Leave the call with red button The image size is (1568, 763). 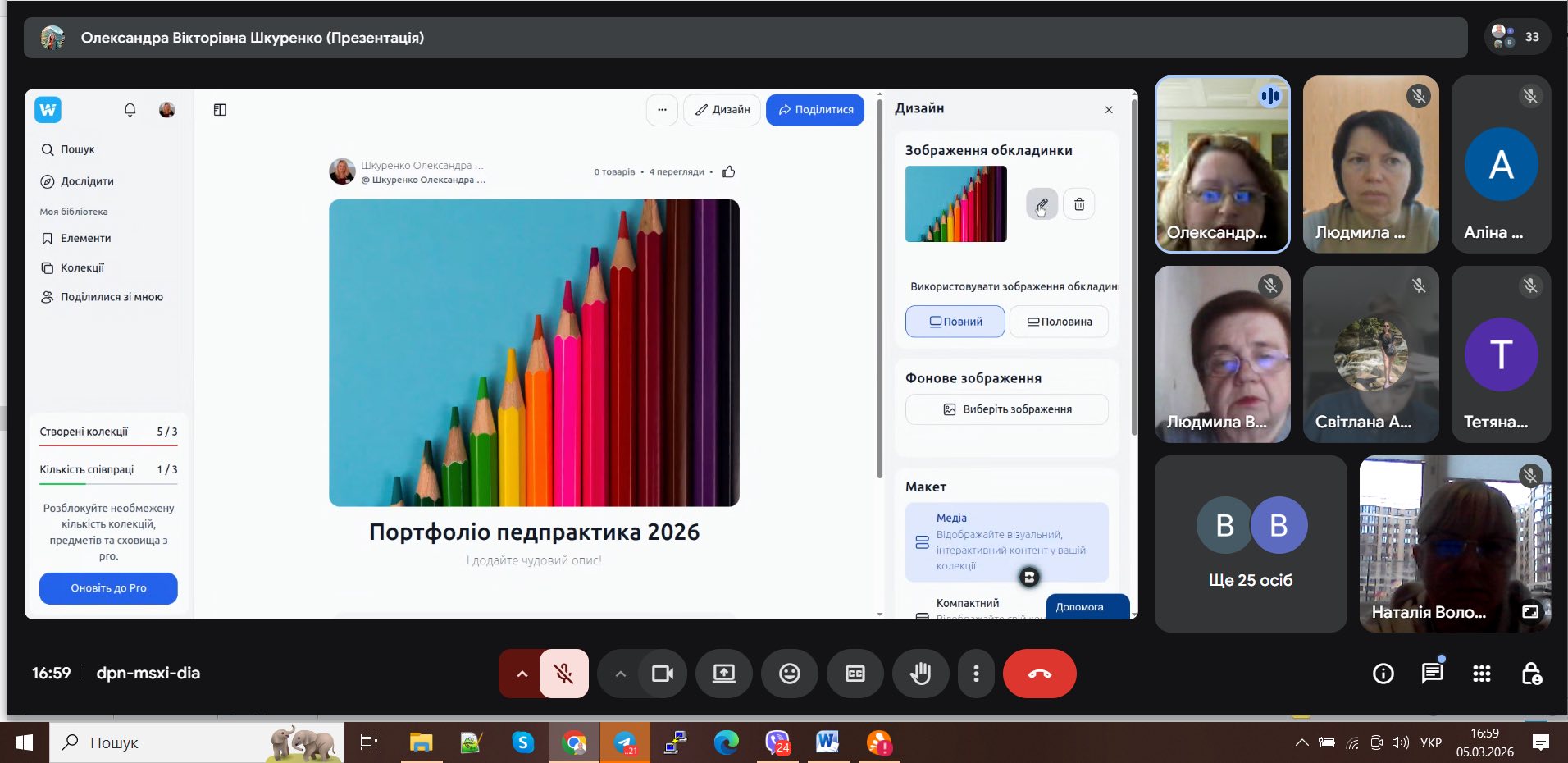coord(1039,674)
